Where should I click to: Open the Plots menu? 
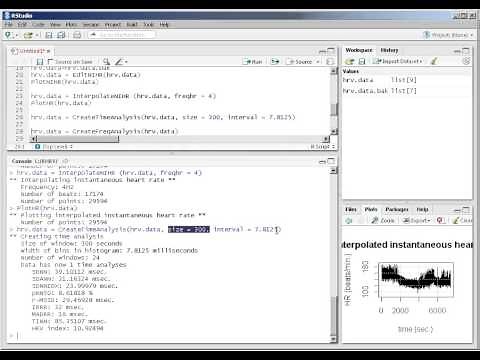pyautogui.click(x=71, y=25)
